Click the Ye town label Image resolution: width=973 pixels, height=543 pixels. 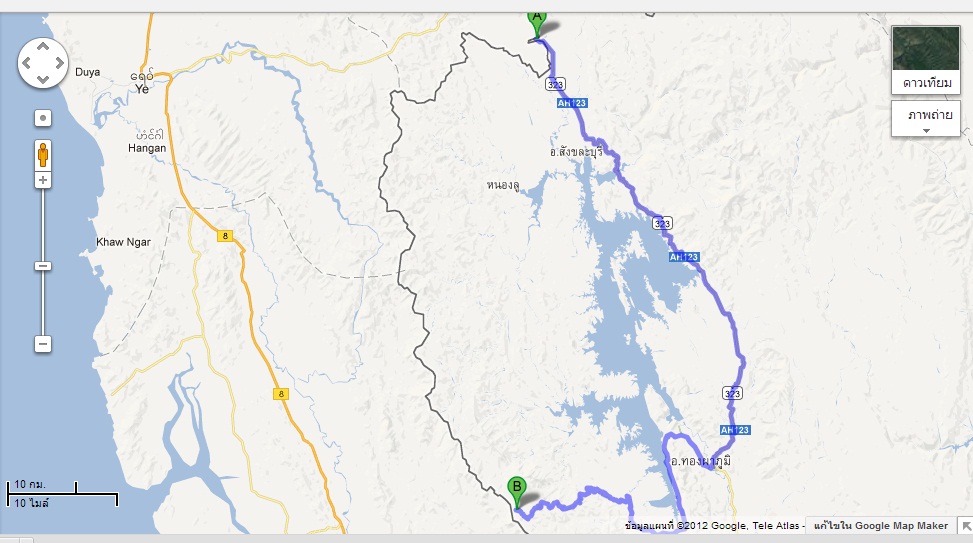pos(143,89)
